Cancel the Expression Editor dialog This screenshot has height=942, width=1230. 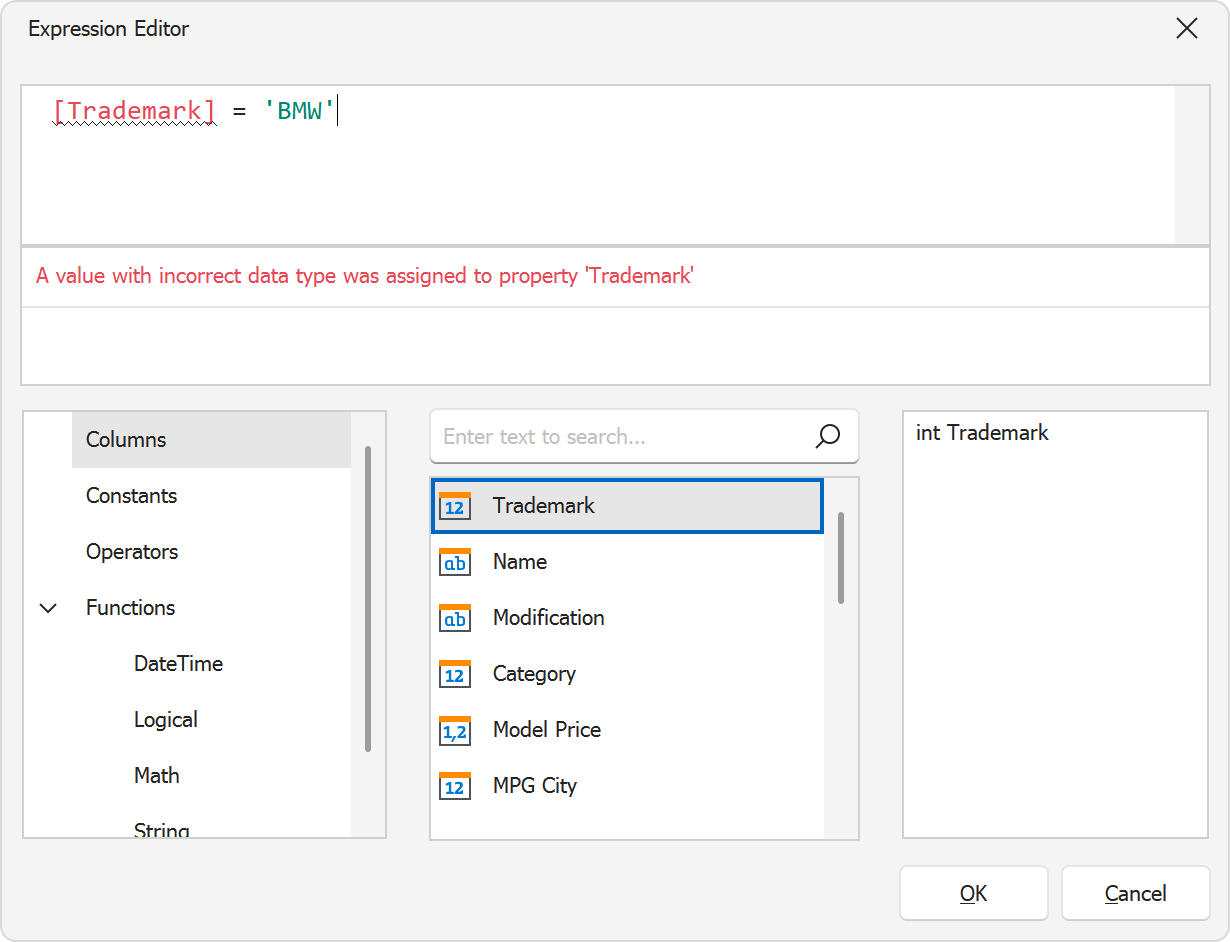(1135, 892)
